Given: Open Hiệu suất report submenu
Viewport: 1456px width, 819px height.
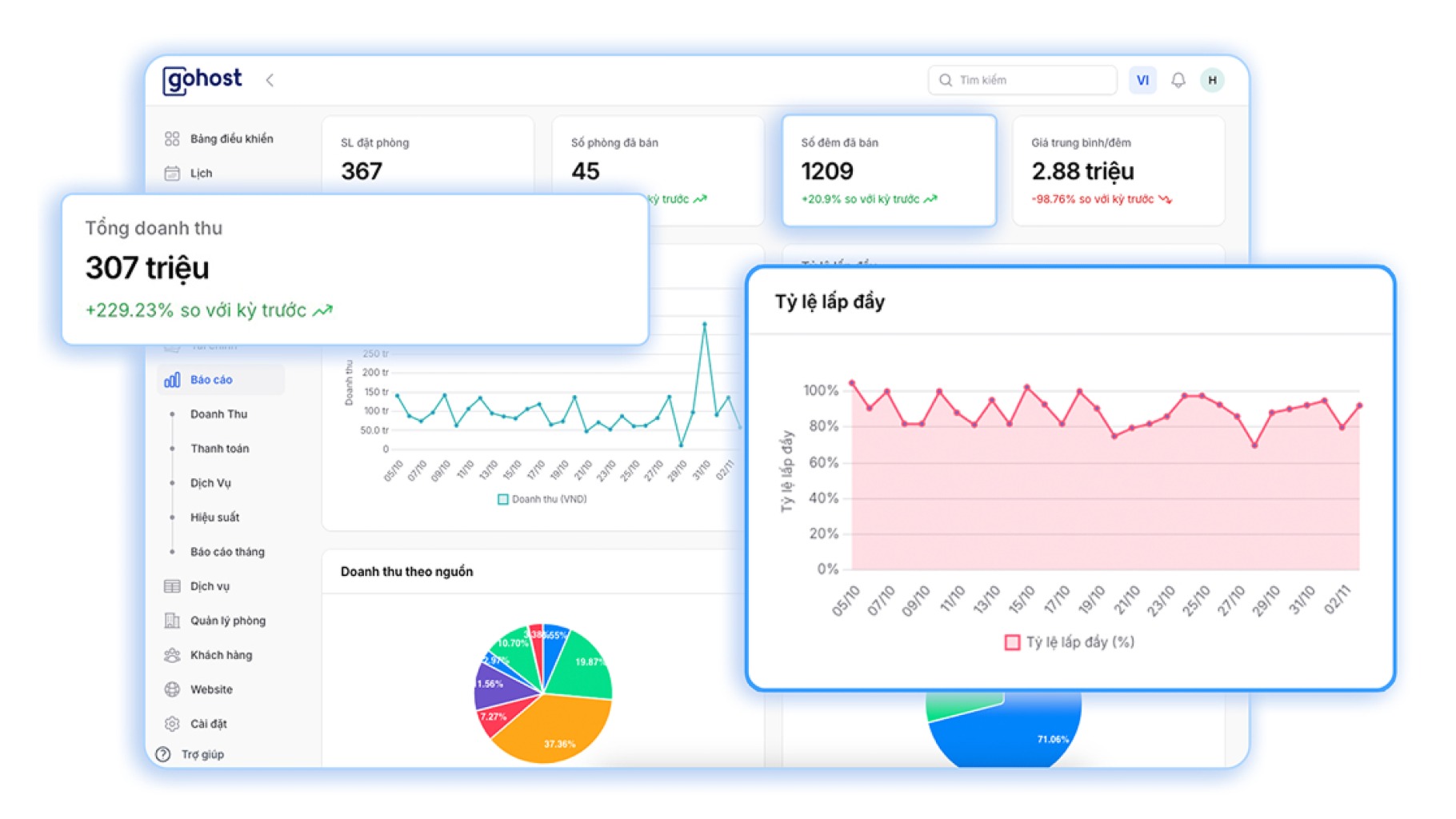Looking at the screenshot, I should [x=214, y=517].
